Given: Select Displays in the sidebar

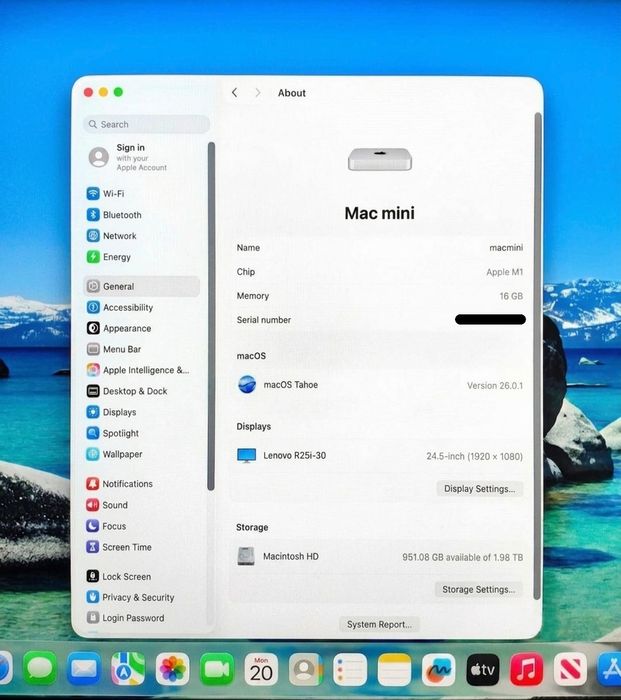Looking at the screenshot, I should click(x=111, y=412).
